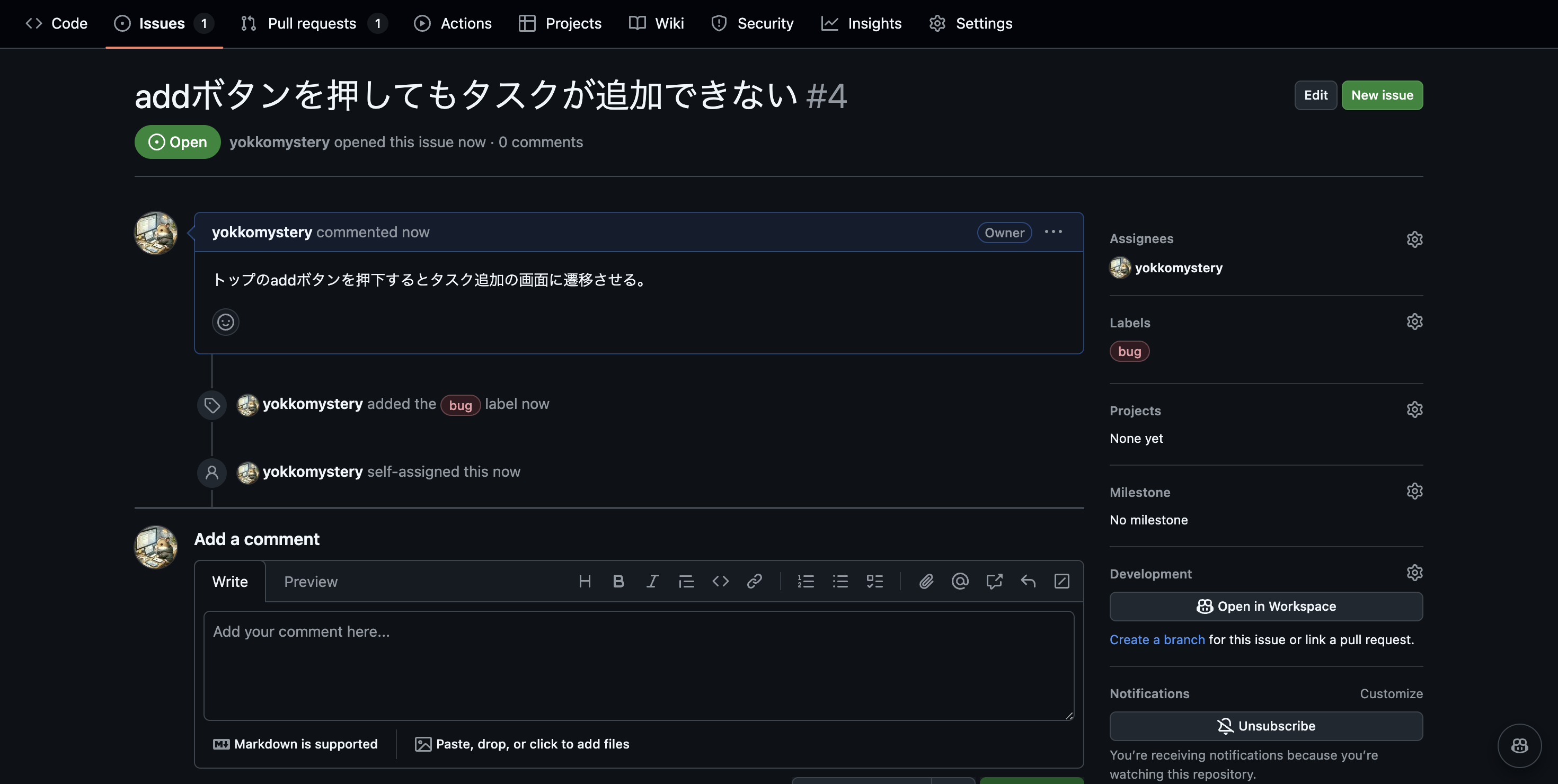Click inside the comment text area
The width and height of the screenshot is (1558, 784).
(638, 665)
